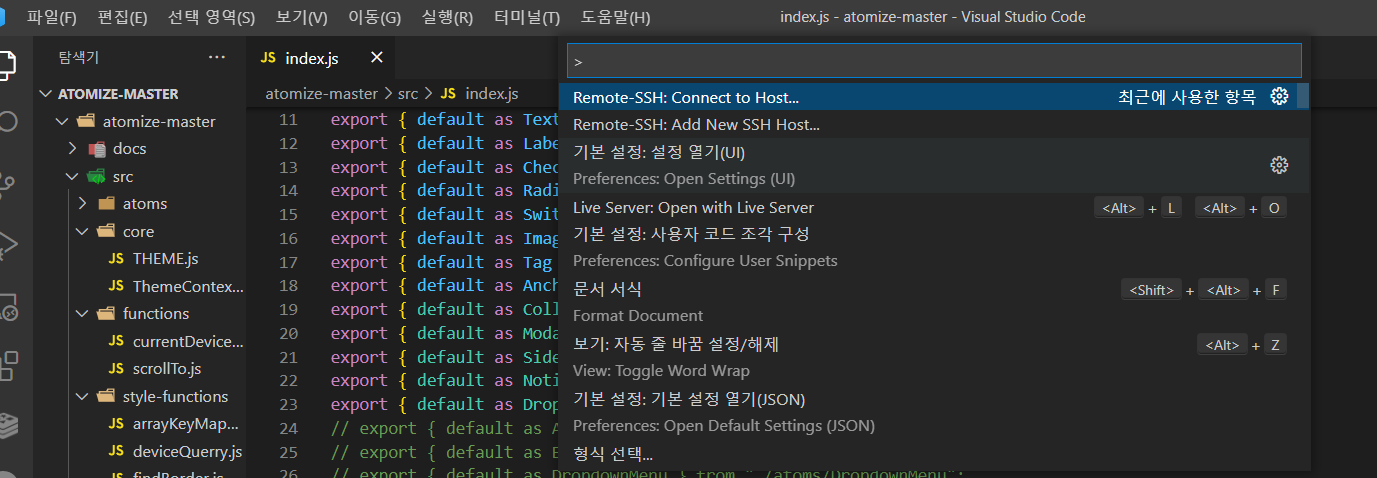Click the command palette list scrollbar
This screenshot has width=1377, height=478.
click(x=1305, y=97)
